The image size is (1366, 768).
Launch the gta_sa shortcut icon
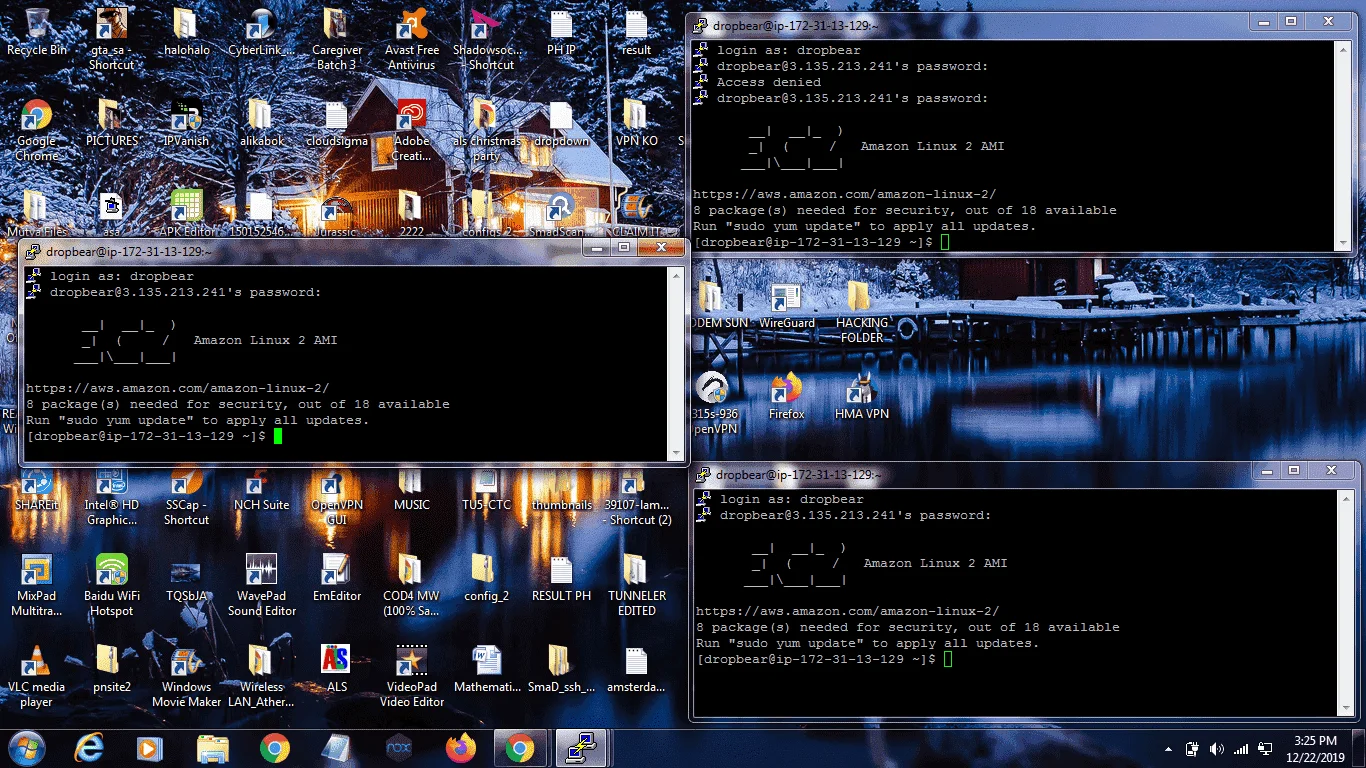[112, 38]
